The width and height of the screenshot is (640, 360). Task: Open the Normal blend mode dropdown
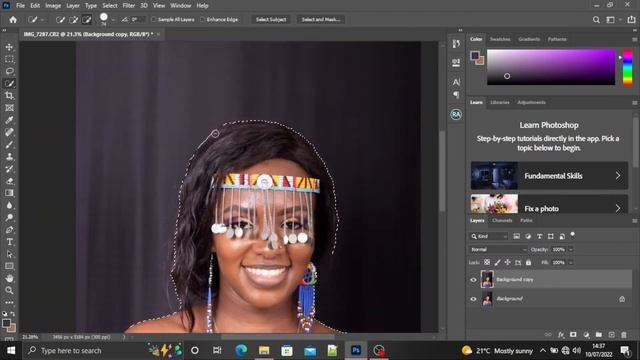[498, 249]
